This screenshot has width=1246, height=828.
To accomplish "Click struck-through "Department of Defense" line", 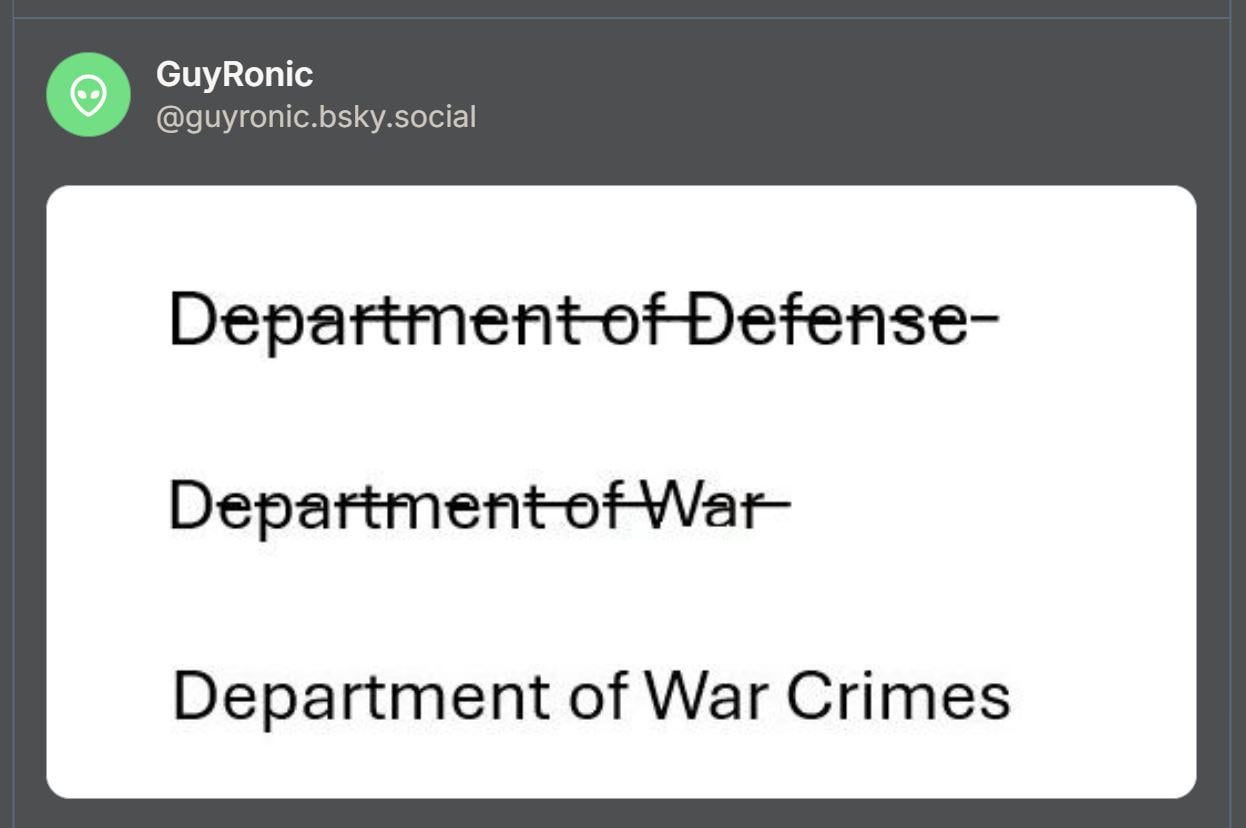I will click(584, 321).
